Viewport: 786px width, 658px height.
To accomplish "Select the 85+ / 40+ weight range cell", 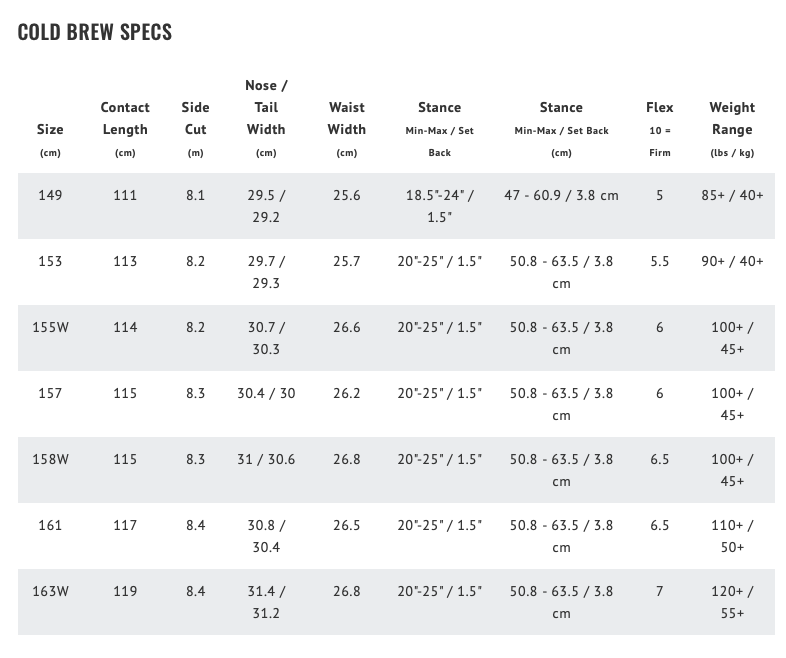I will point(732,195).
